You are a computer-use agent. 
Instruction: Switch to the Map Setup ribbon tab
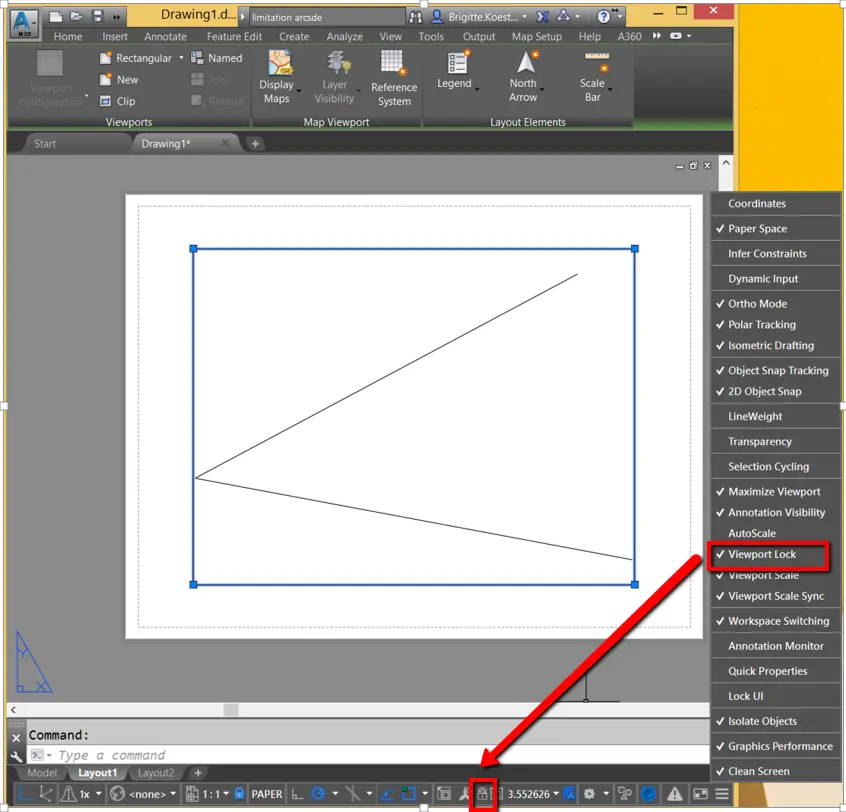click(x=537, y=36)
